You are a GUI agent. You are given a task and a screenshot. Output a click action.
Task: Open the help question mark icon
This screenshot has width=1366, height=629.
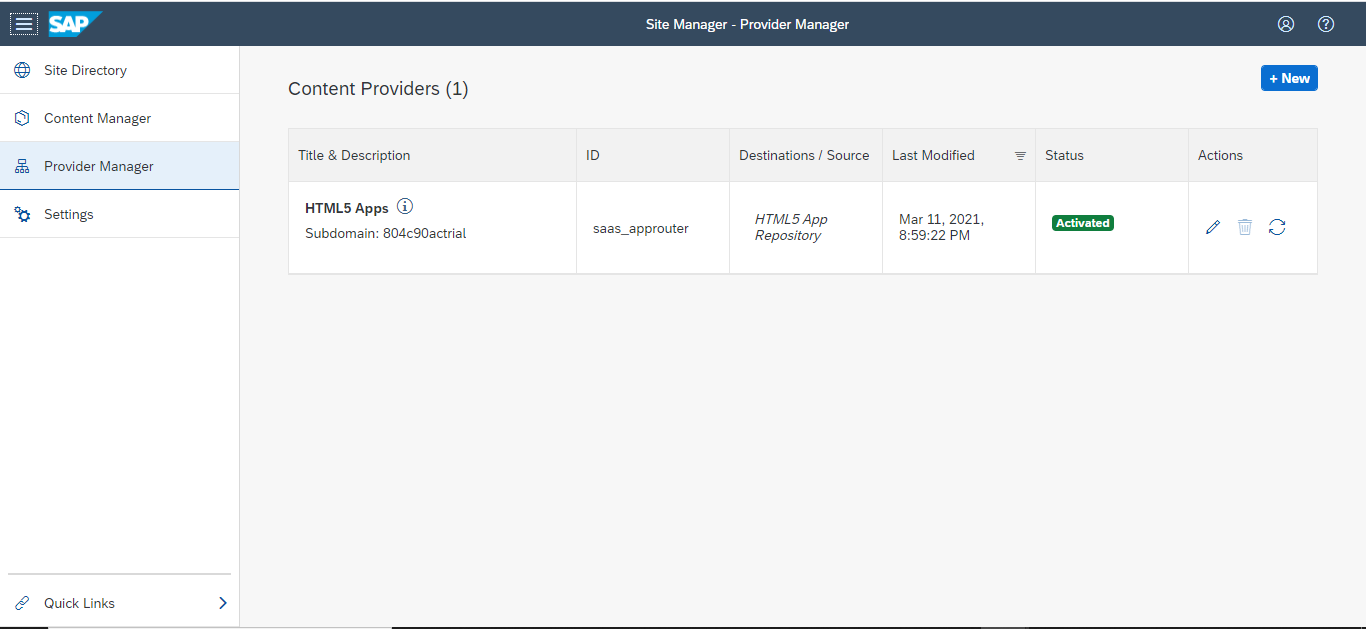1326,24
